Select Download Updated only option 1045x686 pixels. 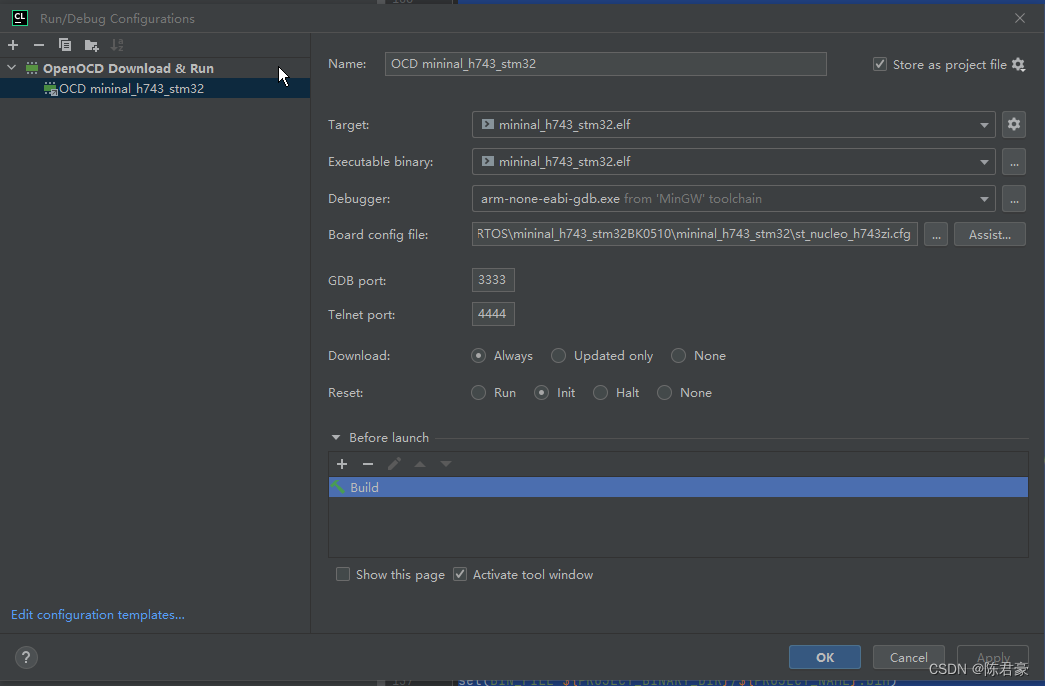click(558, 356)
